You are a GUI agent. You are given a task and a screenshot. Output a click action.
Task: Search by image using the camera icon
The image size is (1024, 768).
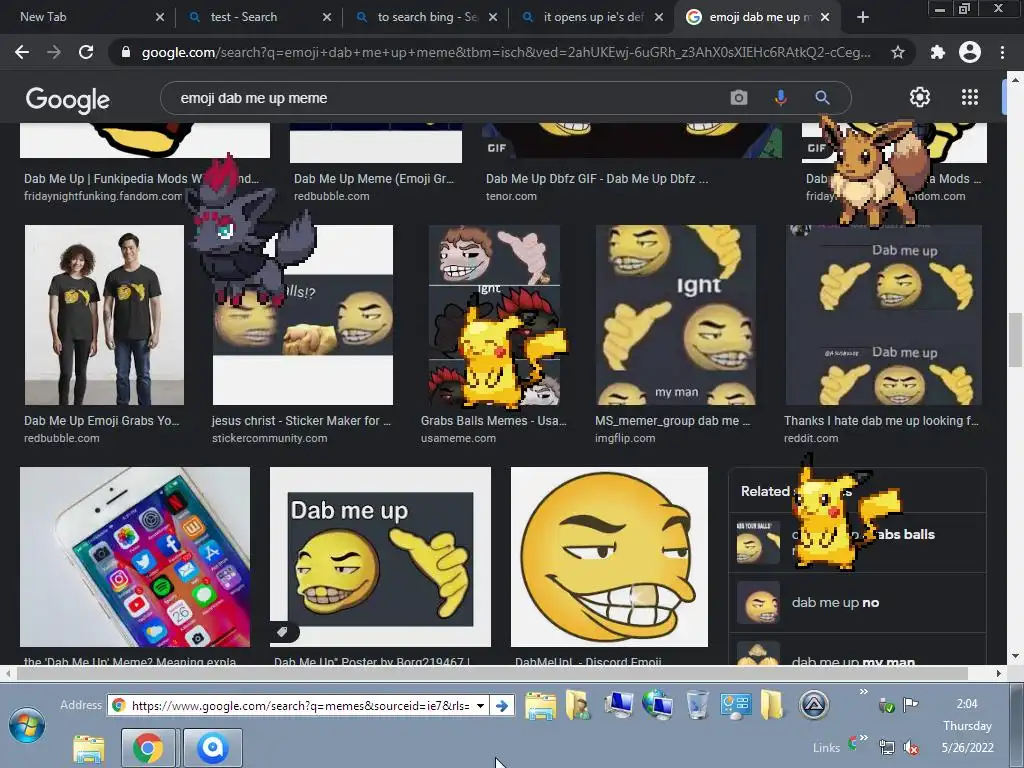(x=739, y=98)
